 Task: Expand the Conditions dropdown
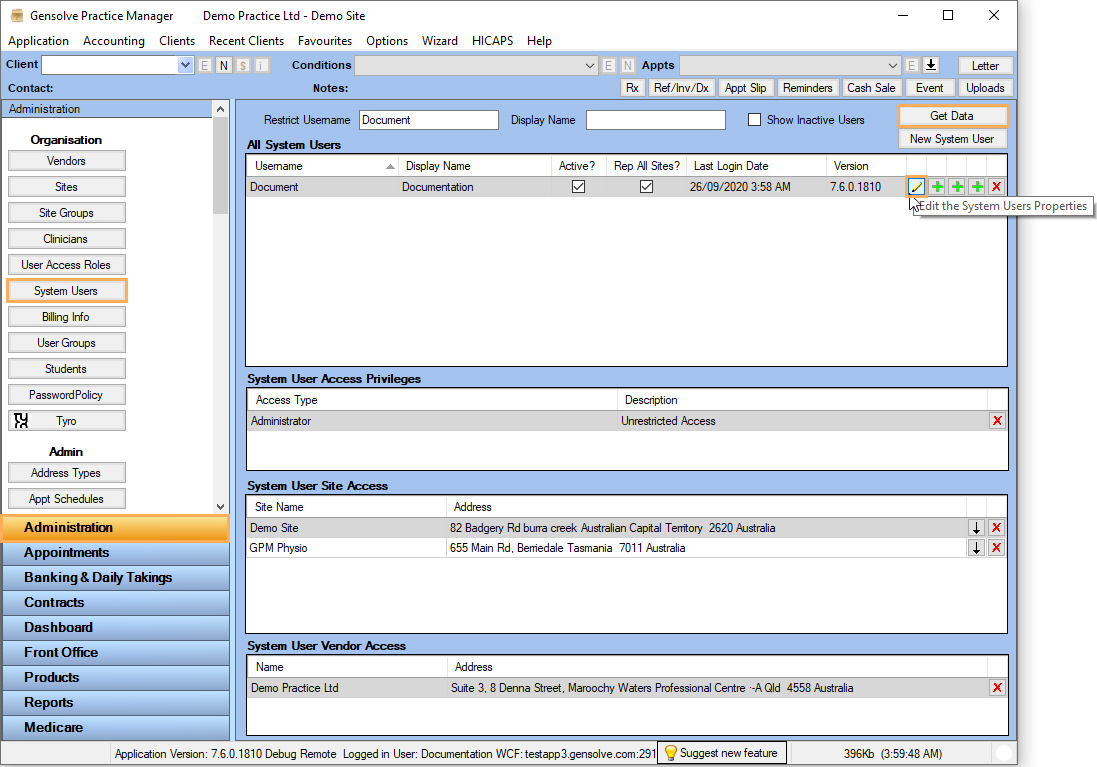point(589,65)
